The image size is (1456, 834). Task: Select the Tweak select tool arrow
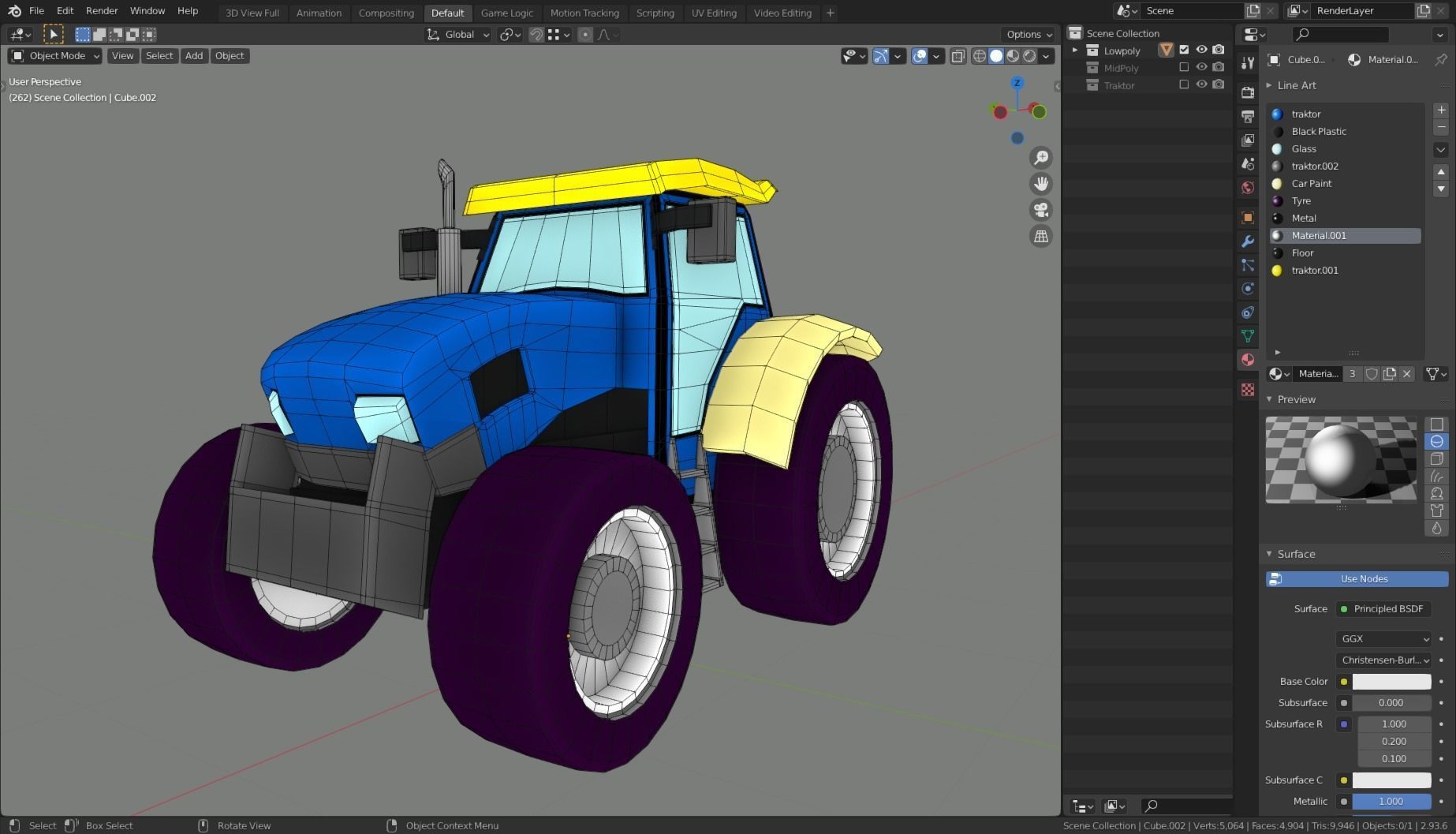click(53, 34)
